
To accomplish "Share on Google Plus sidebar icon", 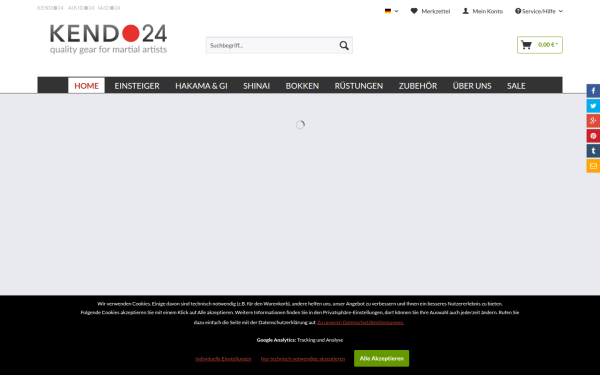I will (x=593, y=121).
